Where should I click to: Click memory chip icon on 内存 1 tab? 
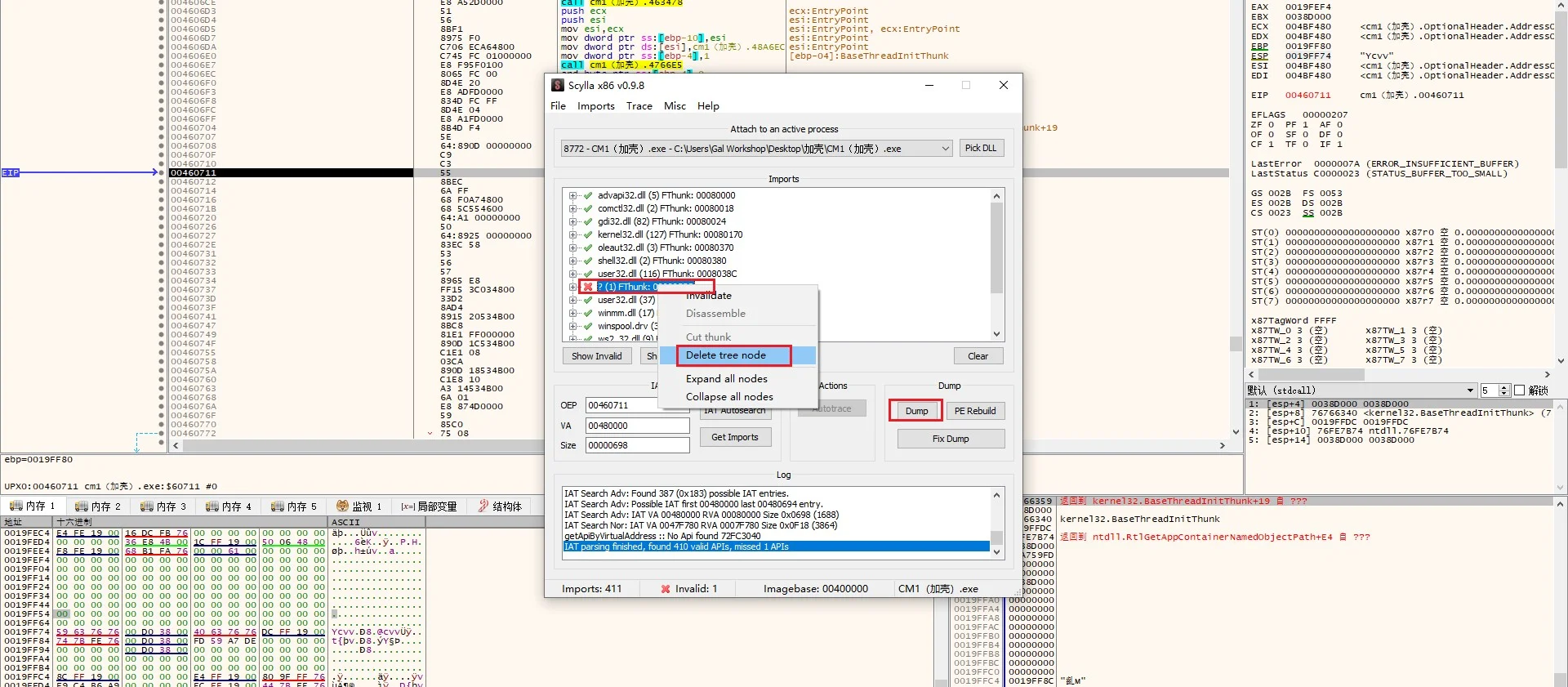16,506
